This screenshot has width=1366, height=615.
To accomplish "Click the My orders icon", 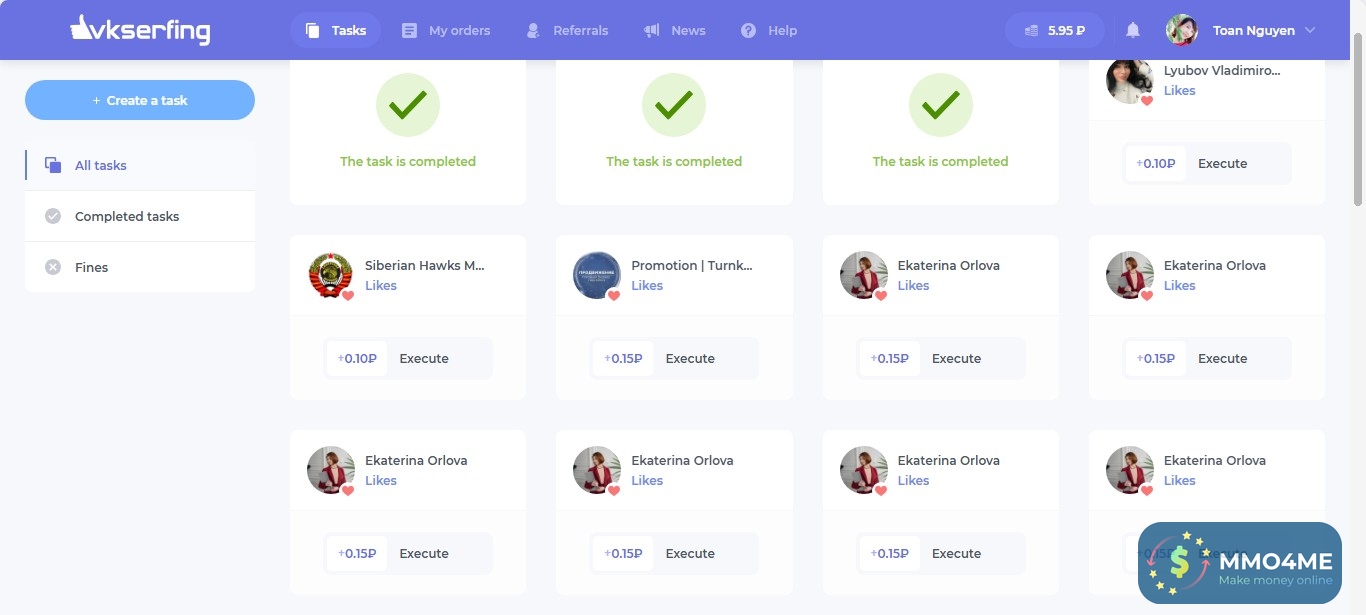I will [408, 30].
